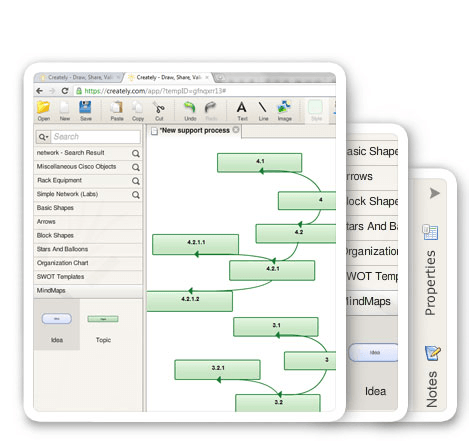
Task: Select the Idea shape thumbnail
Action: (x=57, y=324)
